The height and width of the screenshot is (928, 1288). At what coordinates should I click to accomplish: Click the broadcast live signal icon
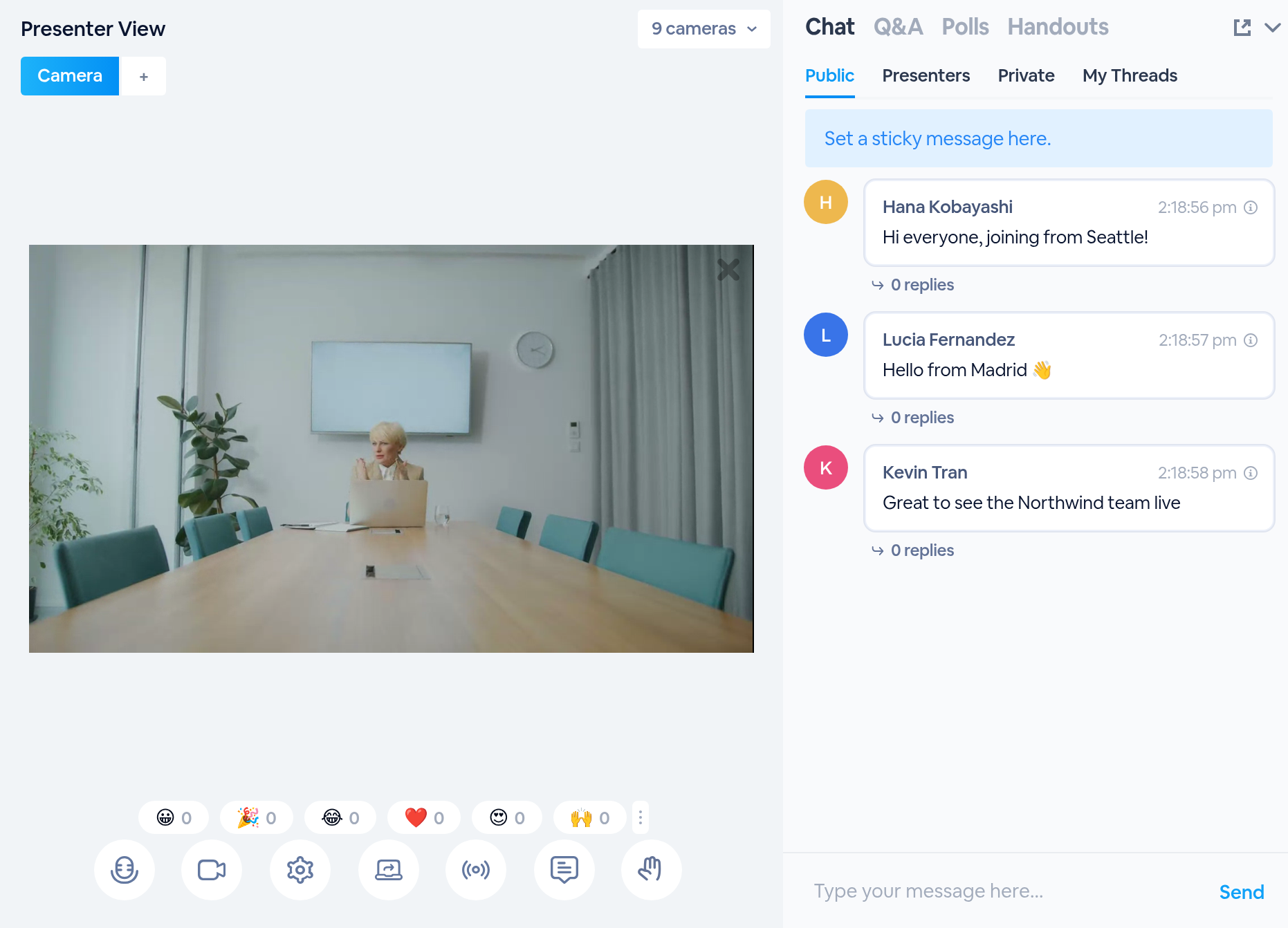click(x=476, y=870)
